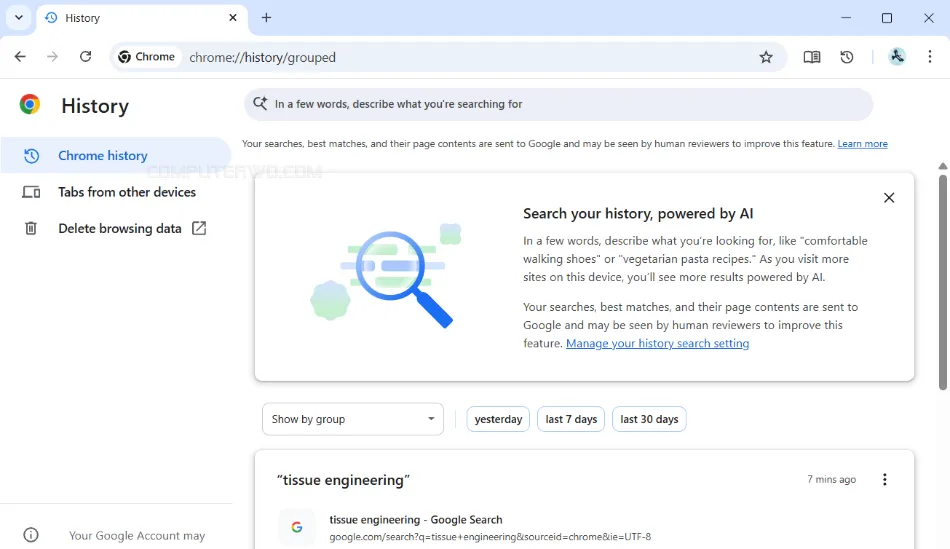
Task: Open the toolbar history clock icon
Action: tap(847, 57)
